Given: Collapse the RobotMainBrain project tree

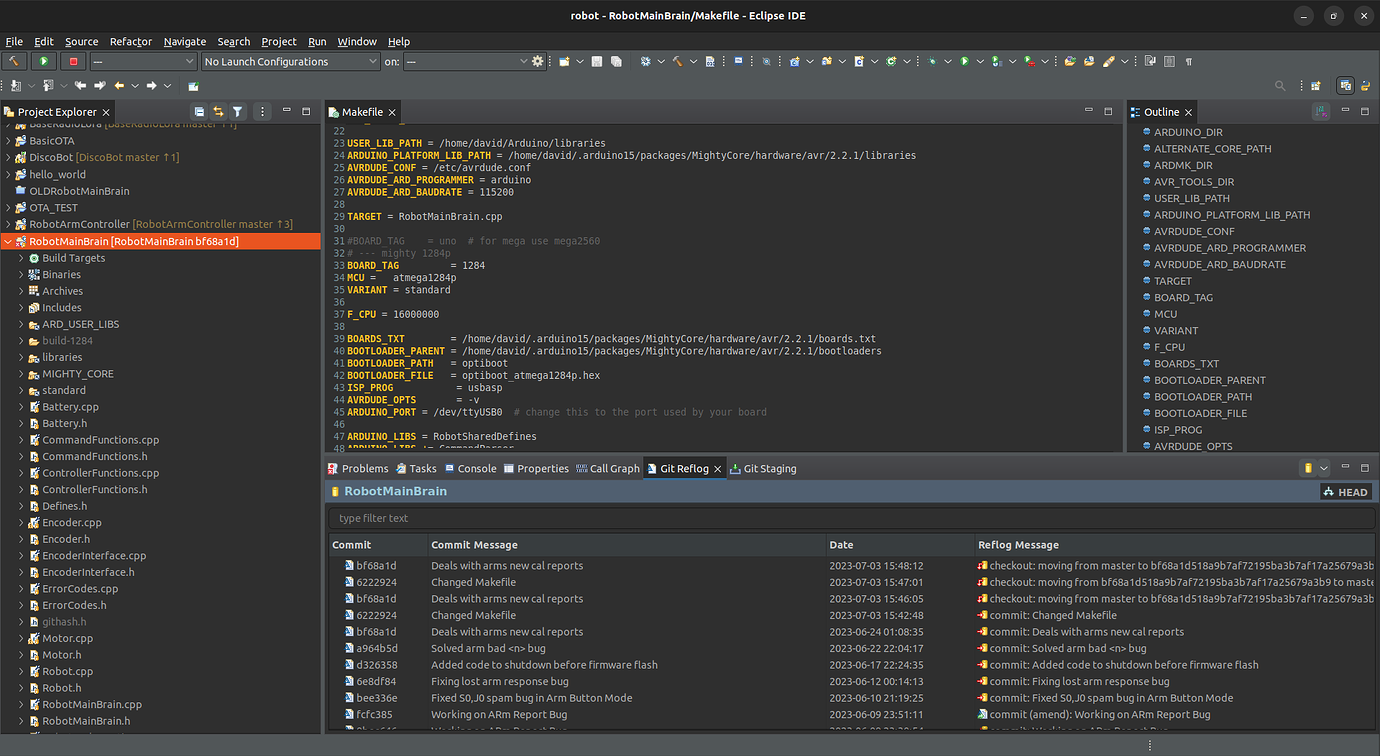Looking at the screenshot, I should click(x=9, y=241).
